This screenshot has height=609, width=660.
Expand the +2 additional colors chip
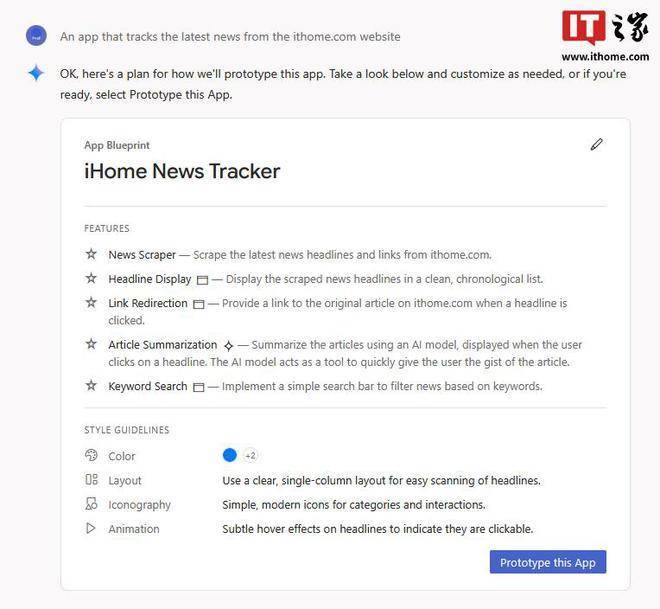pyautogui.click(x=250, y=455)
